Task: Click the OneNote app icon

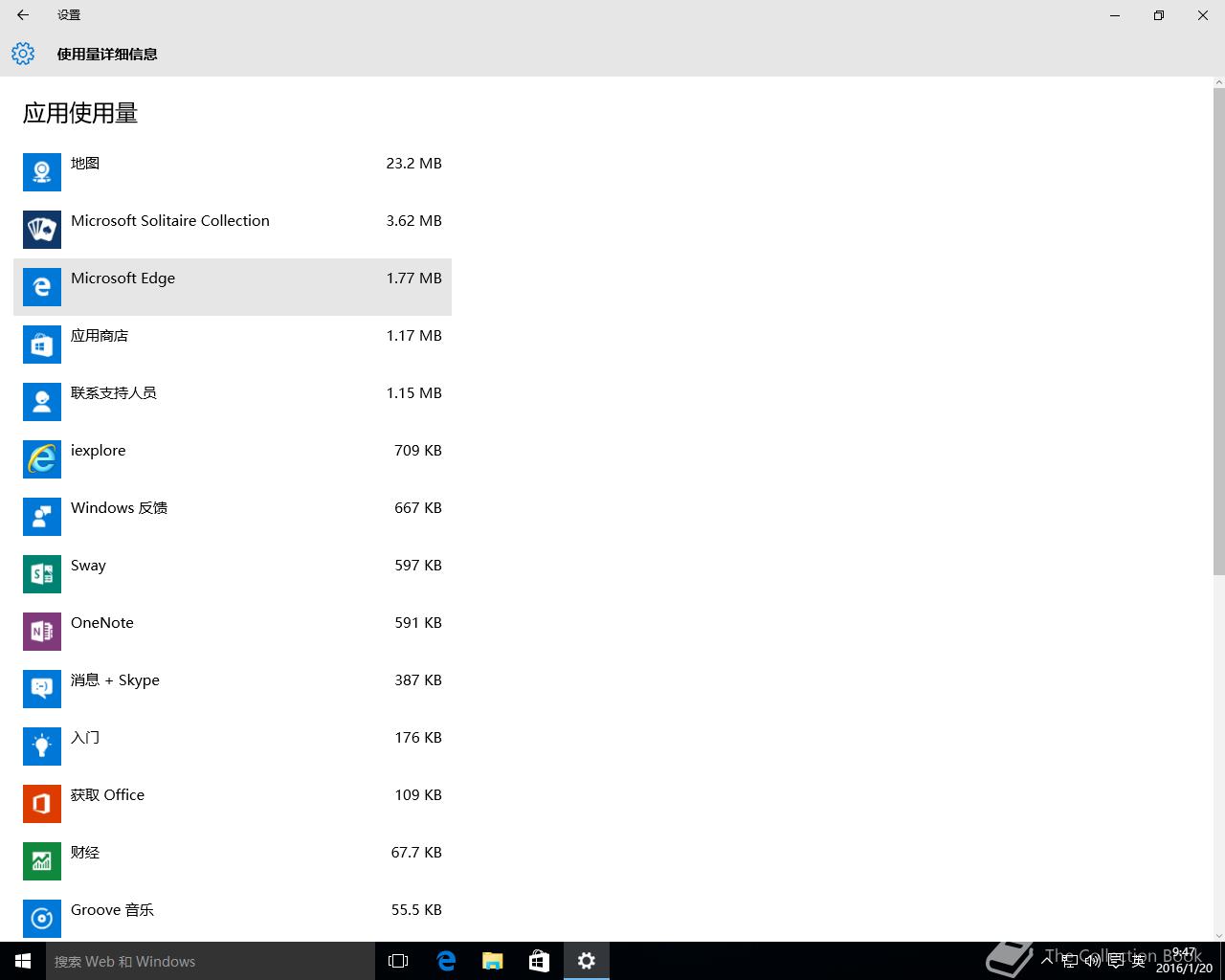Action: pyautogui.click(x=42, y=632)
